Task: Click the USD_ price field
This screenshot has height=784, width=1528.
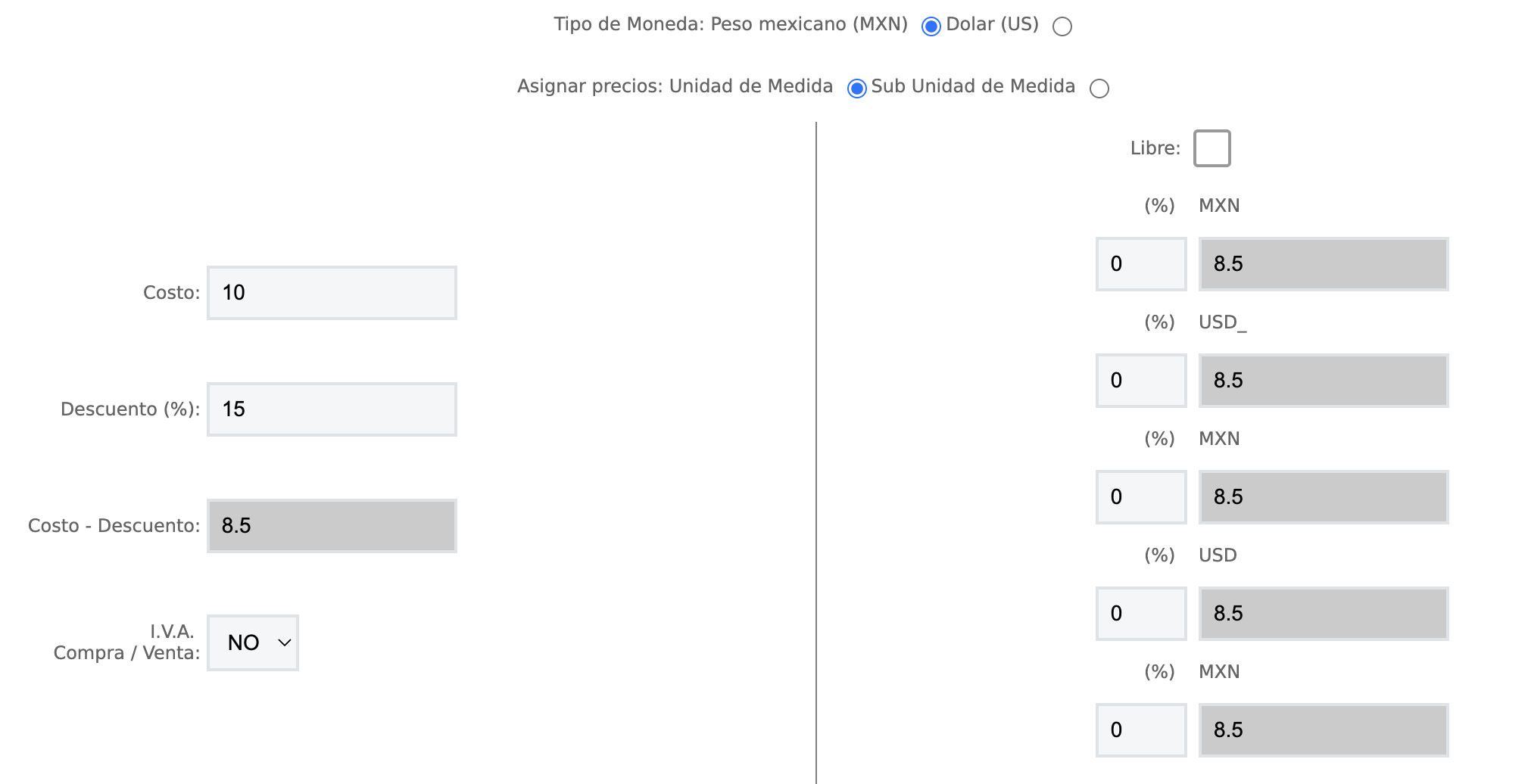Action: [x=1323, y=381]
